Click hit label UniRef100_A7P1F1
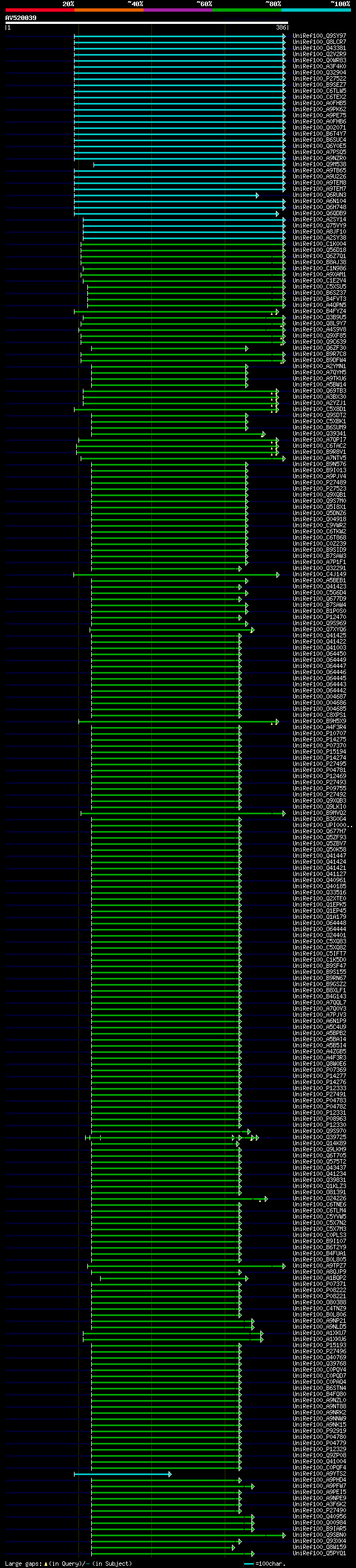 [319, 562]
